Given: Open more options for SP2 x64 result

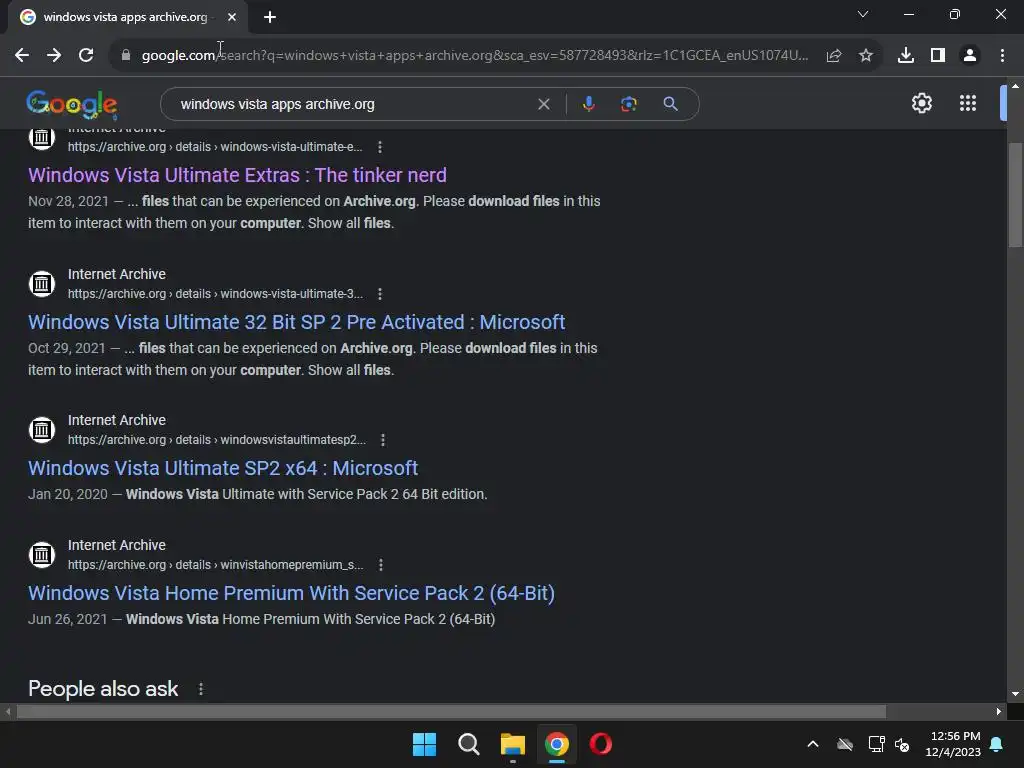Looking at the screenshot, I should coord(383,440).
